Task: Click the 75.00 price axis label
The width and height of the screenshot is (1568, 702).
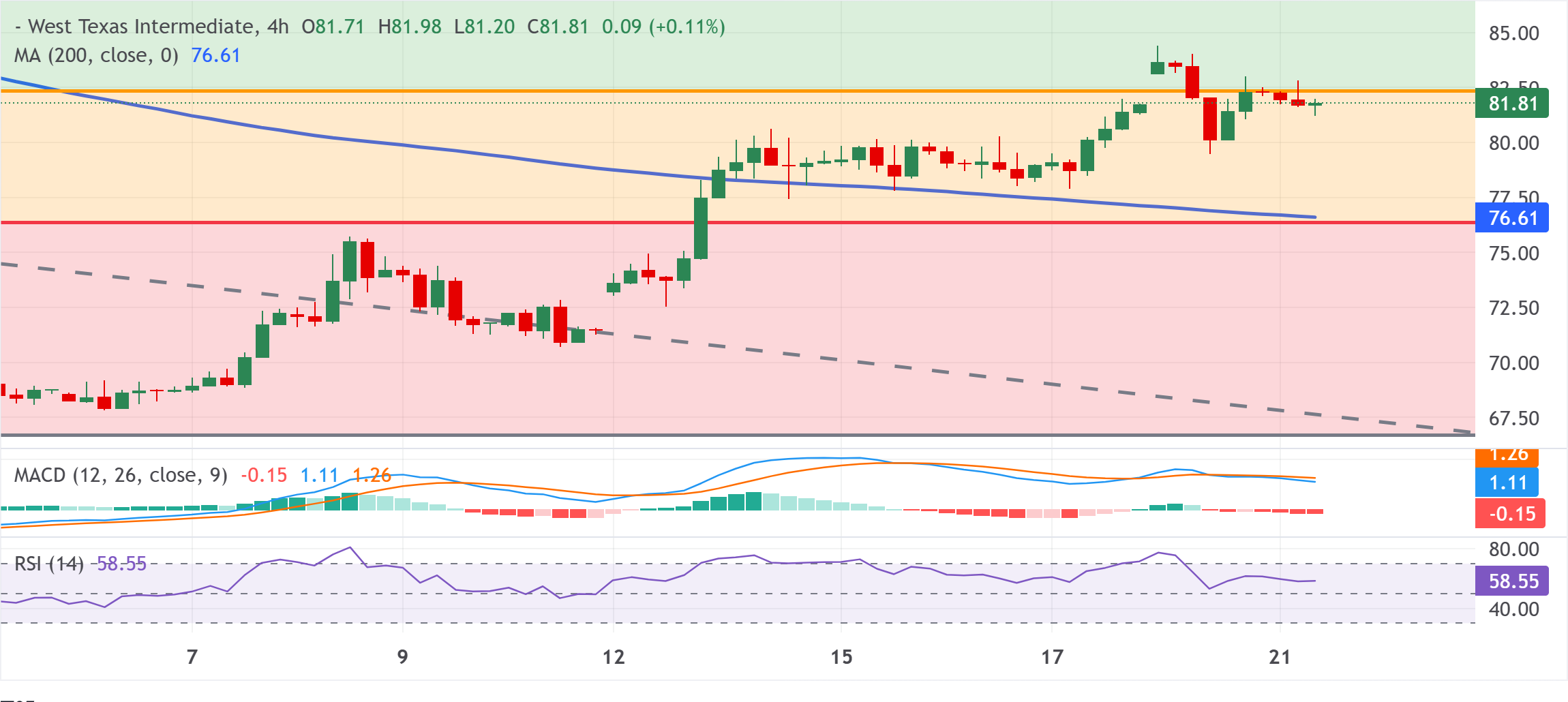Action: coord(1513,254)
